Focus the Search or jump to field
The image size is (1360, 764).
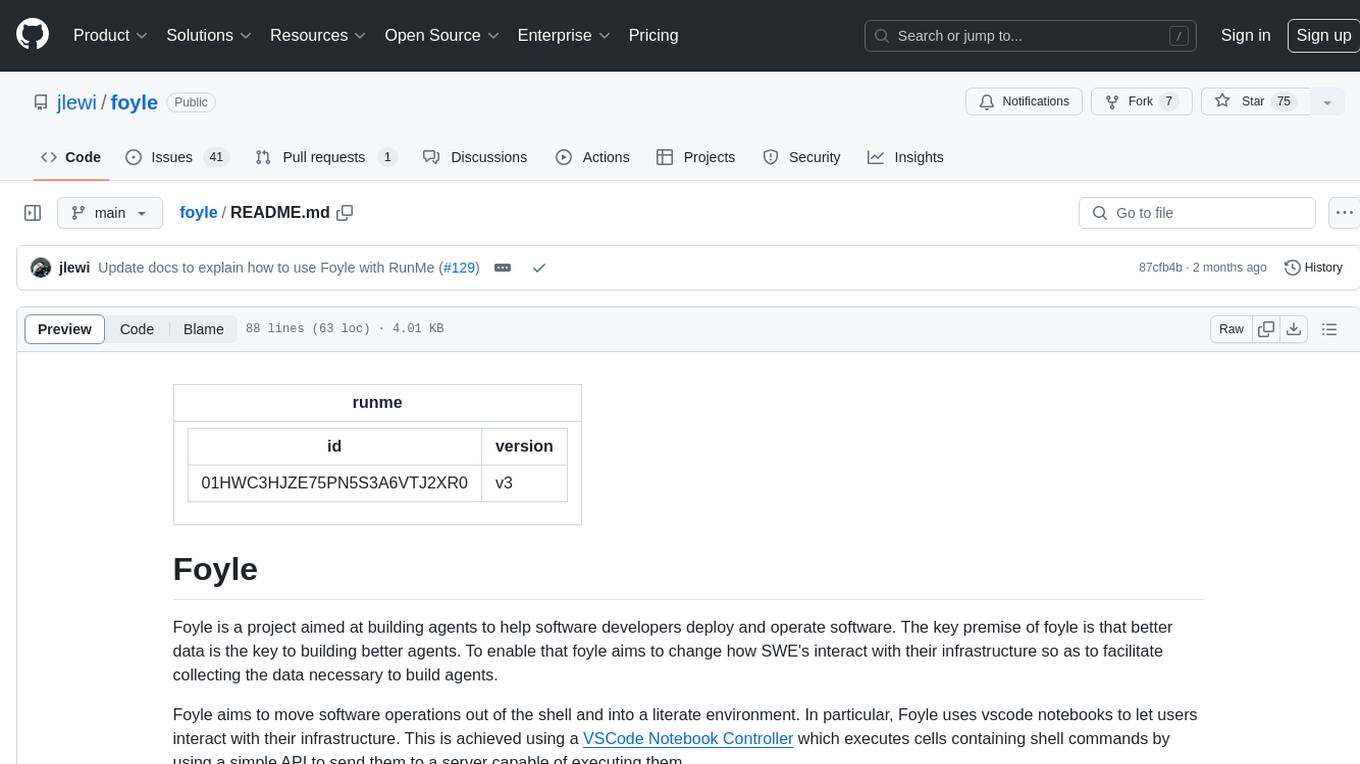pos(1032,35)
